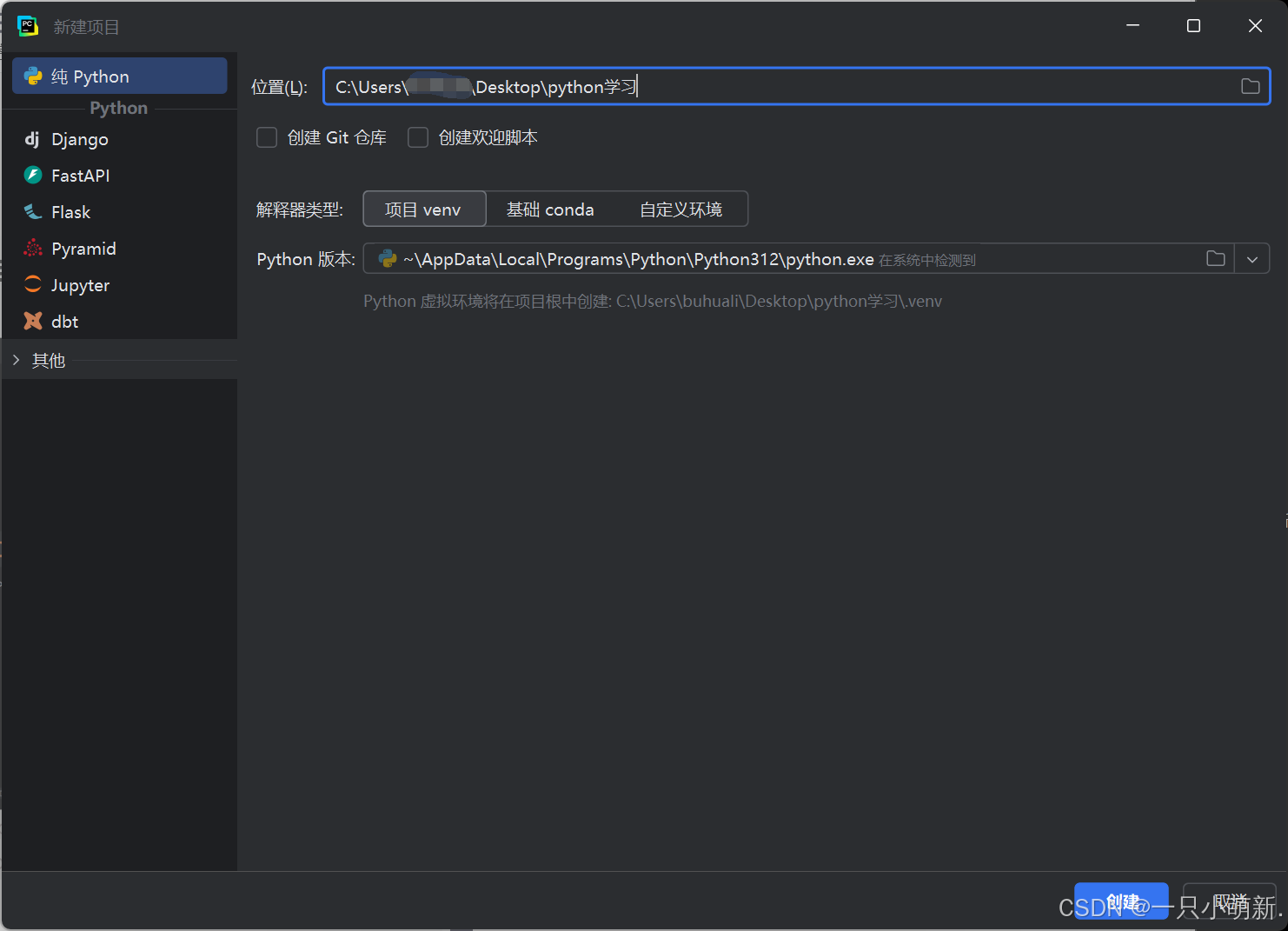
Task: Click the PyCharm logo in title bar
Action: point(28,26)
